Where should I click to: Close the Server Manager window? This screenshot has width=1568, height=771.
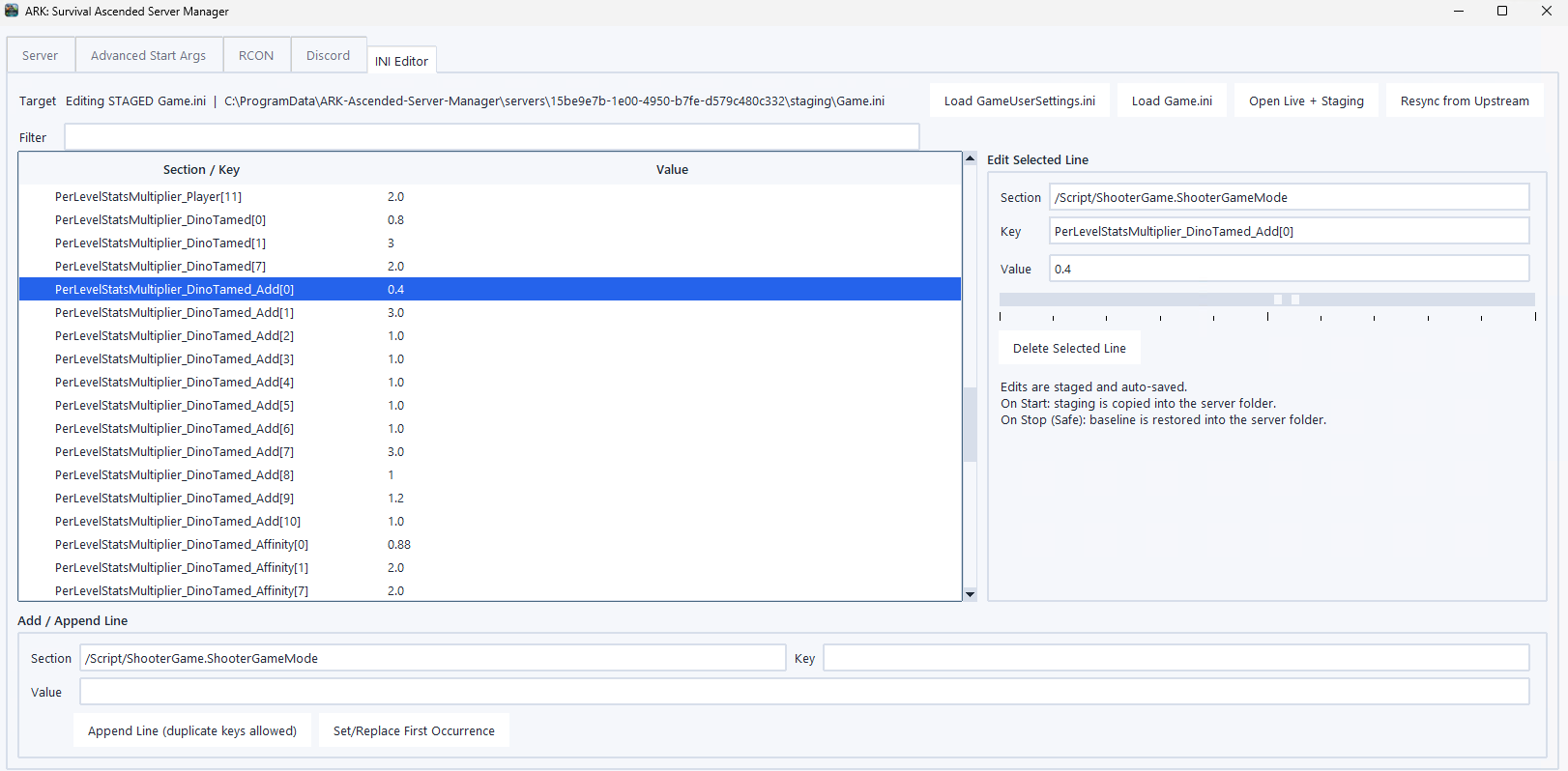click(x=1546, y=11)
